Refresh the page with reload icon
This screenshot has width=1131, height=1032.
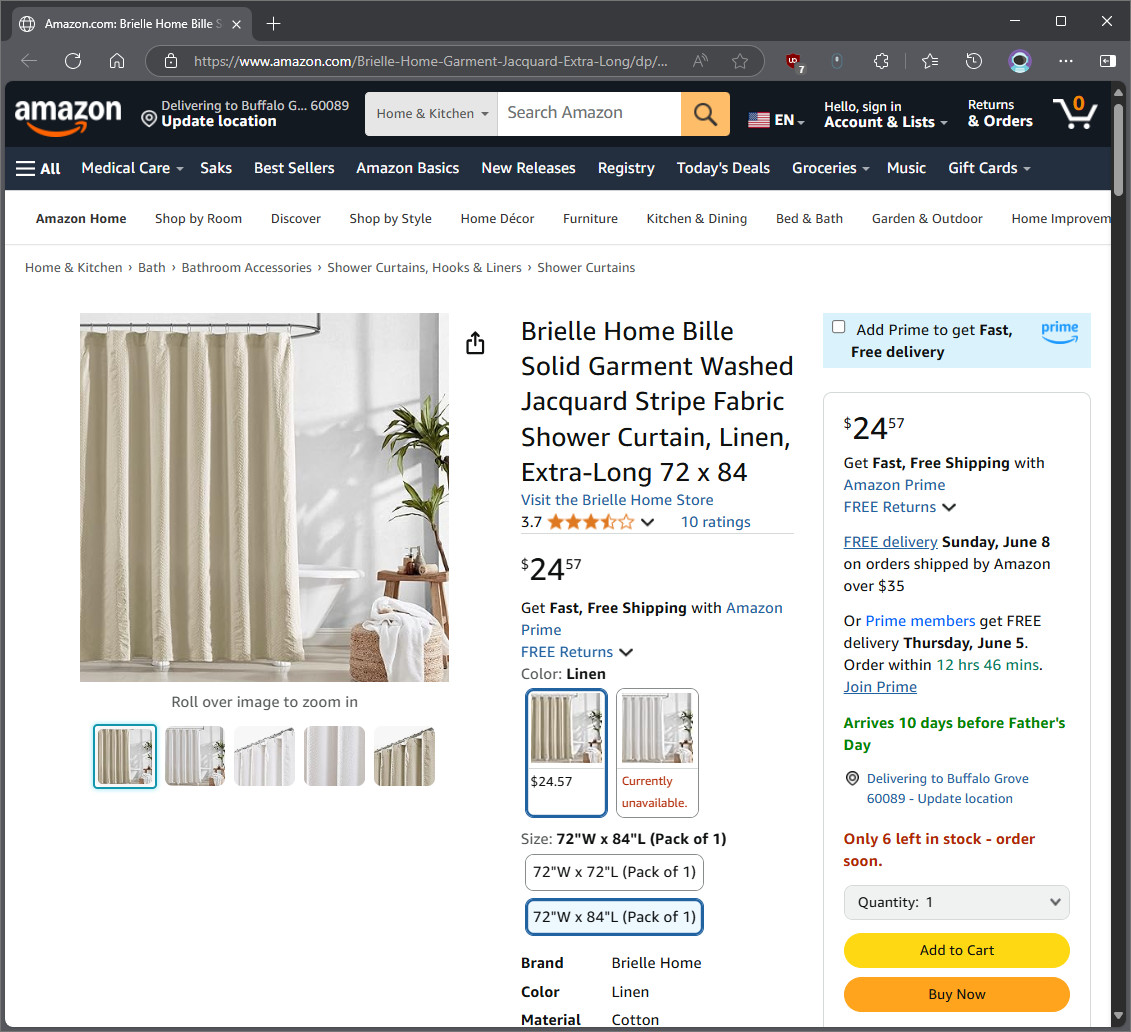coord(73,61)
